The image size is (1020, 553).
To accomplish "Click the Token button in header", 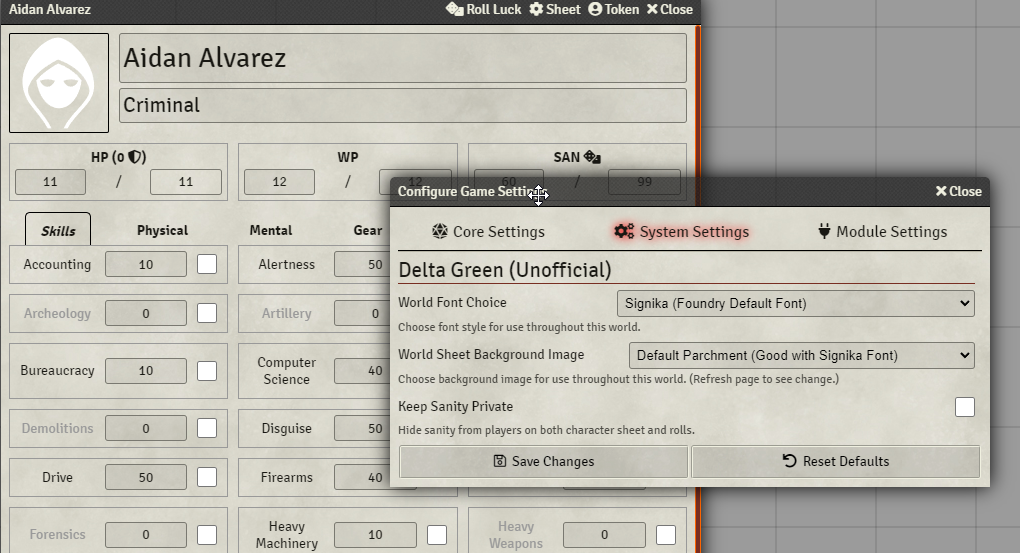I will click(613, 9).
